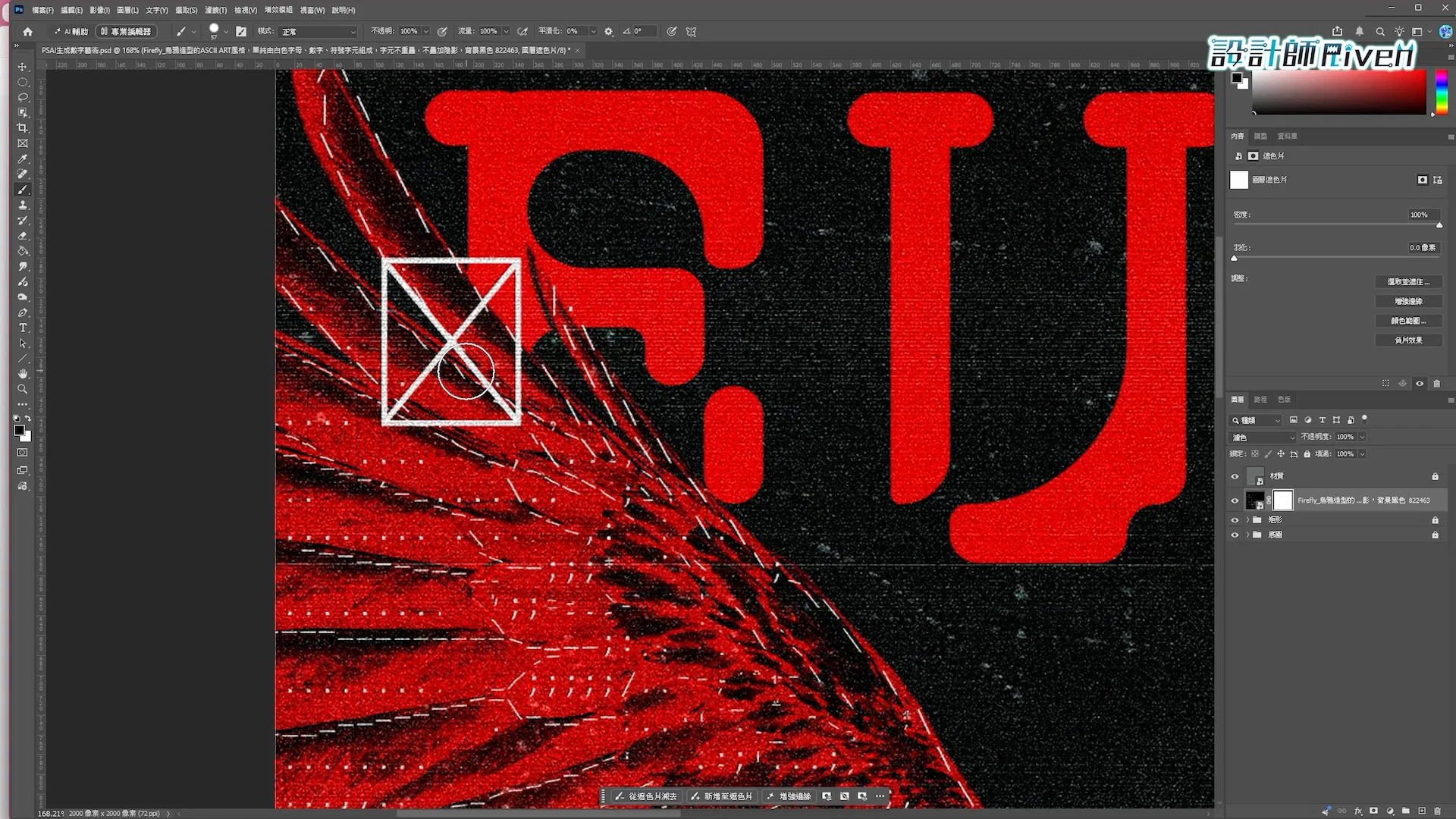The image size is (1456, 819).
Task: Open the 濾色 blend mode dropdown
Action: (x=1263, y=438)
